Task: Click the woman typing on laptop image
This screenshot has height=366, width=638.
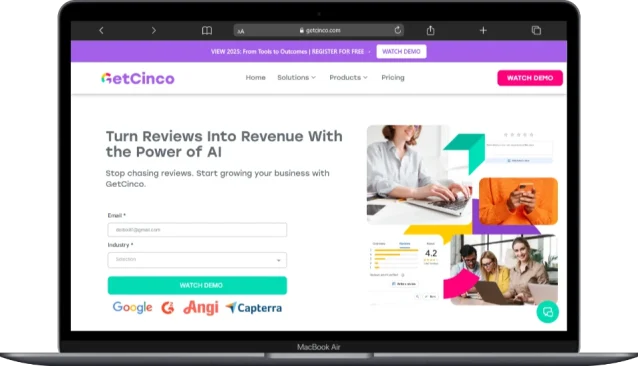Action: [x=419, y=175]
